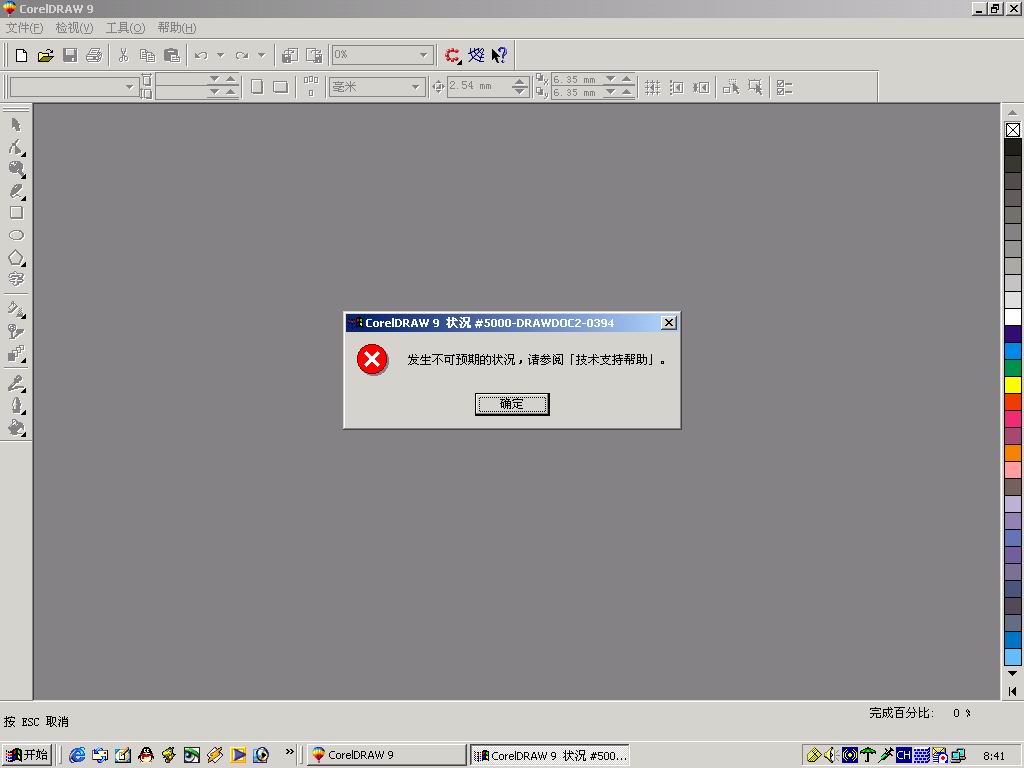Select the Rectangle tool
Screen dimensions: 1024x768
pos(16,213)
